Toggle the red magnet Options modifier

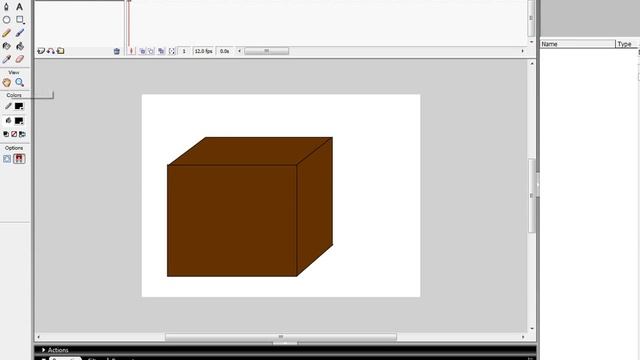[19, 159]
